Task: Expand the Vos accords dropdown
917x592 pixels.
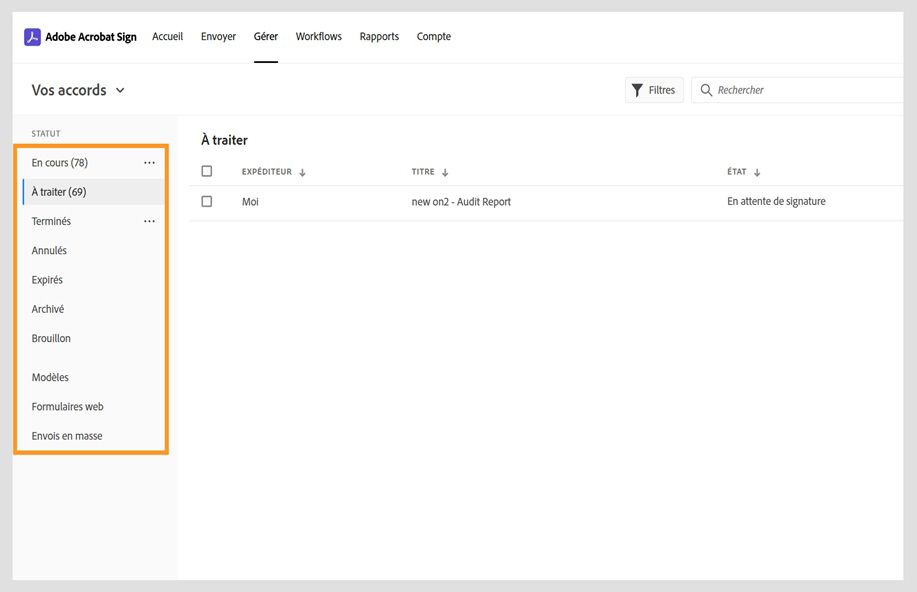Action: point(120,90)
